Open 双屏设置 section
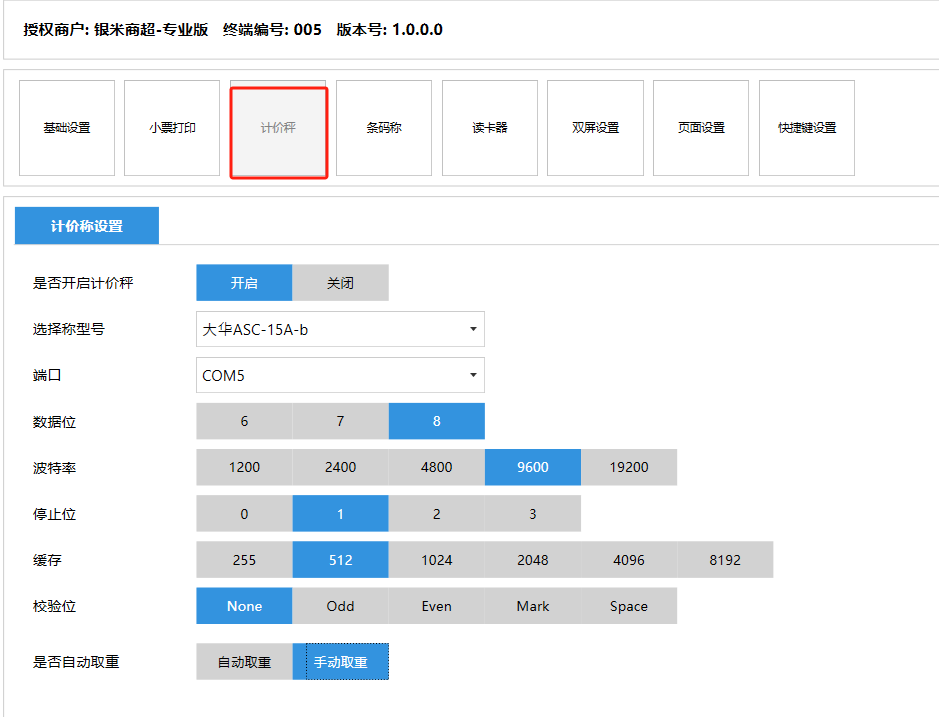This screenshot has height=717, width=939. (x=596, y=128)
